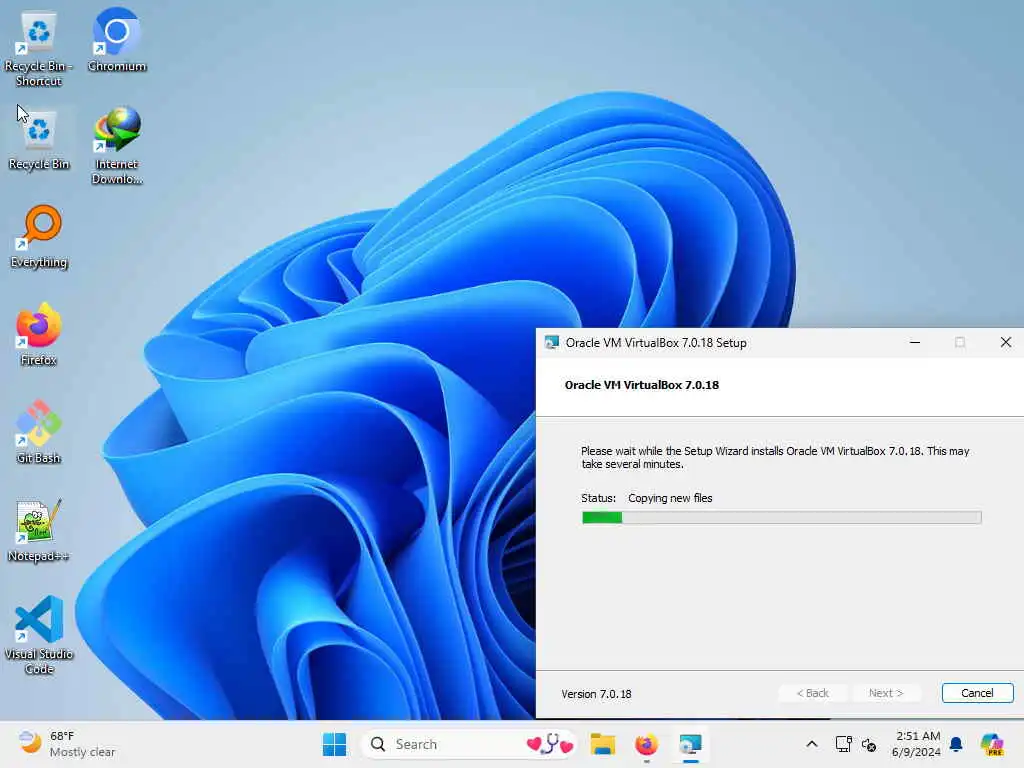Open the Recycle Bin - Shortcut desktop icon
Image resolution: width=1024 pixels, height=768 pixels.
39,47
